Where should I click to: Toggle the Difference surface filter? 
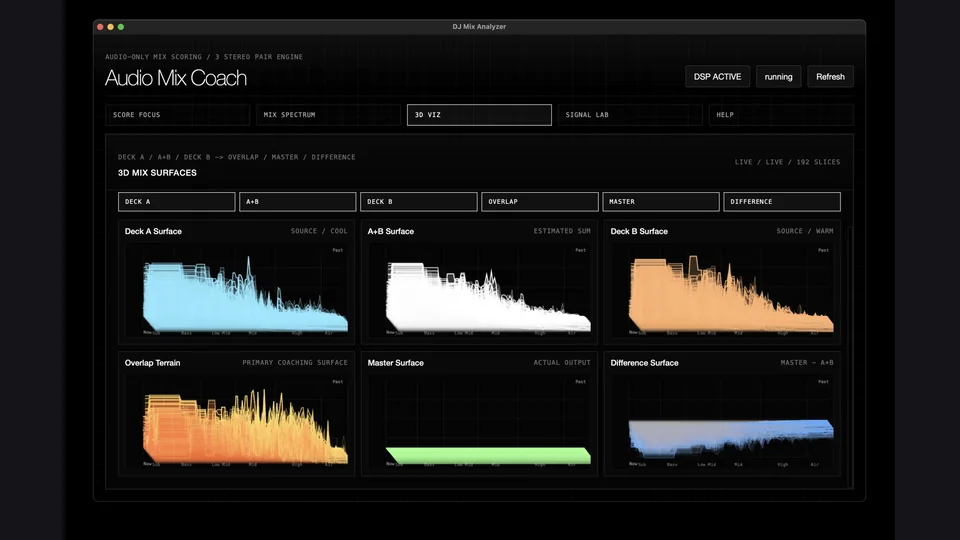(x=782, y=201)
